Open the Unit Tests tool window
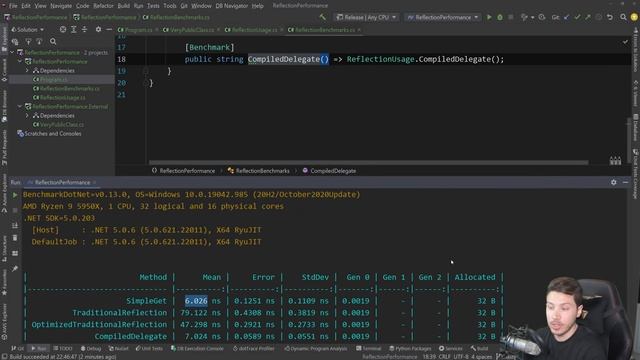Screen dimensions: 640x360 149,349
